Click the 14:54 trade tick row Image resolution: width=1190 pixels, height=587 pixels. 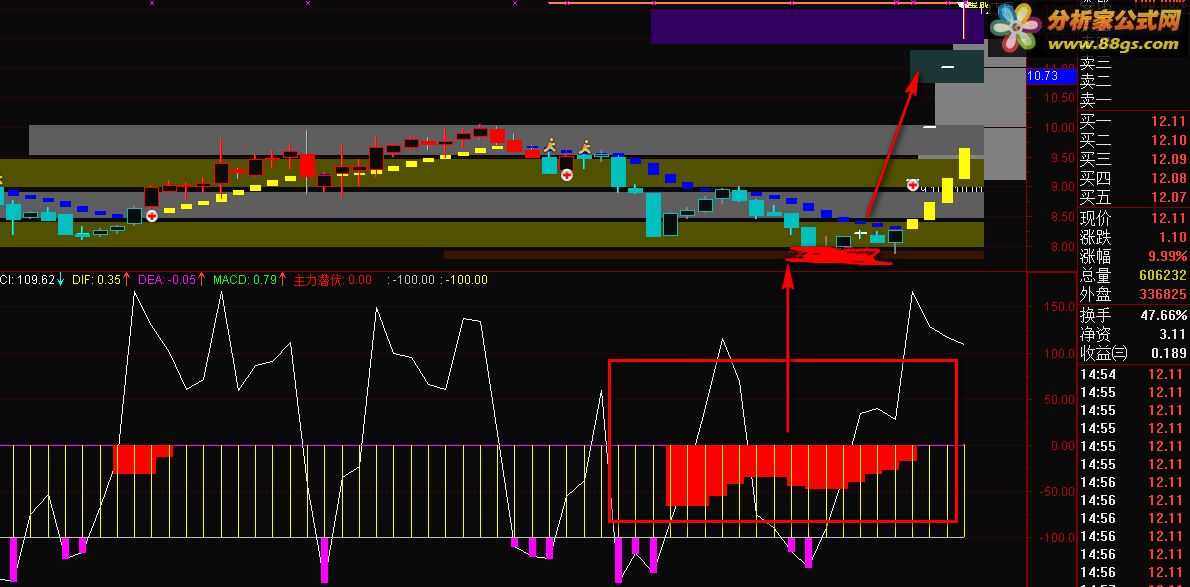(1134, 374)
